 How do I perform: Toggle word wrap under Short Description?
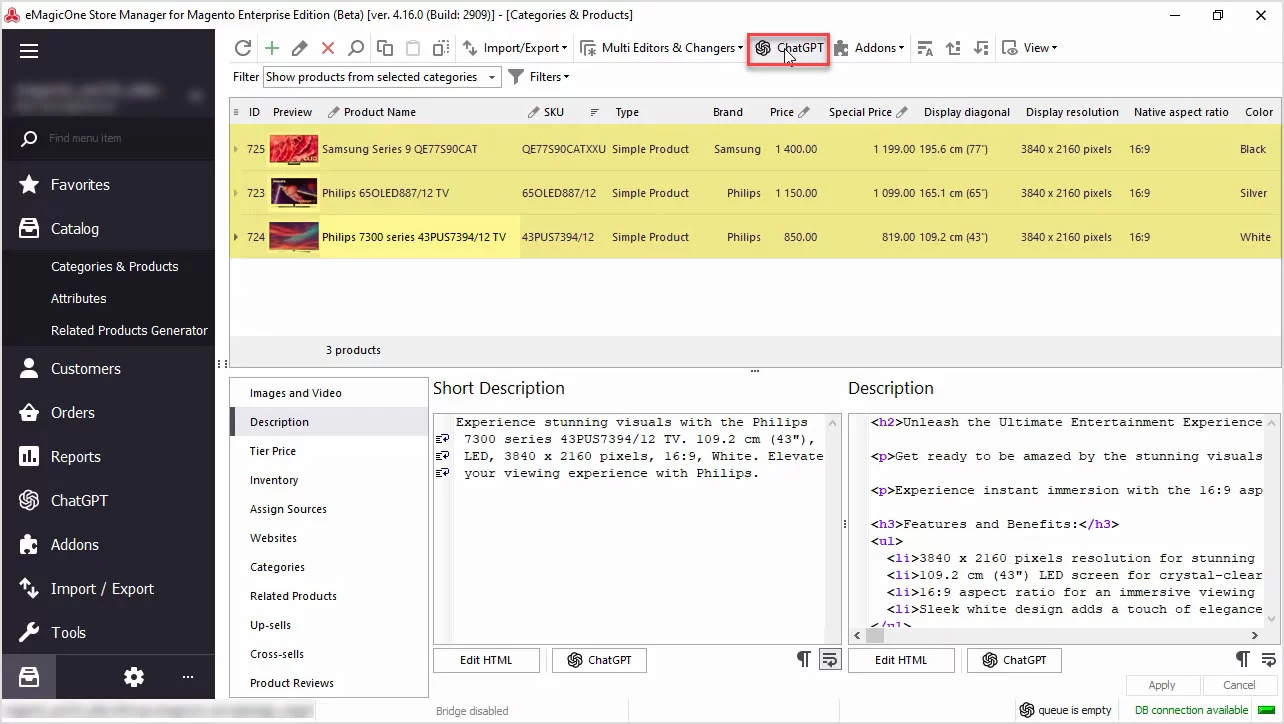829,659
